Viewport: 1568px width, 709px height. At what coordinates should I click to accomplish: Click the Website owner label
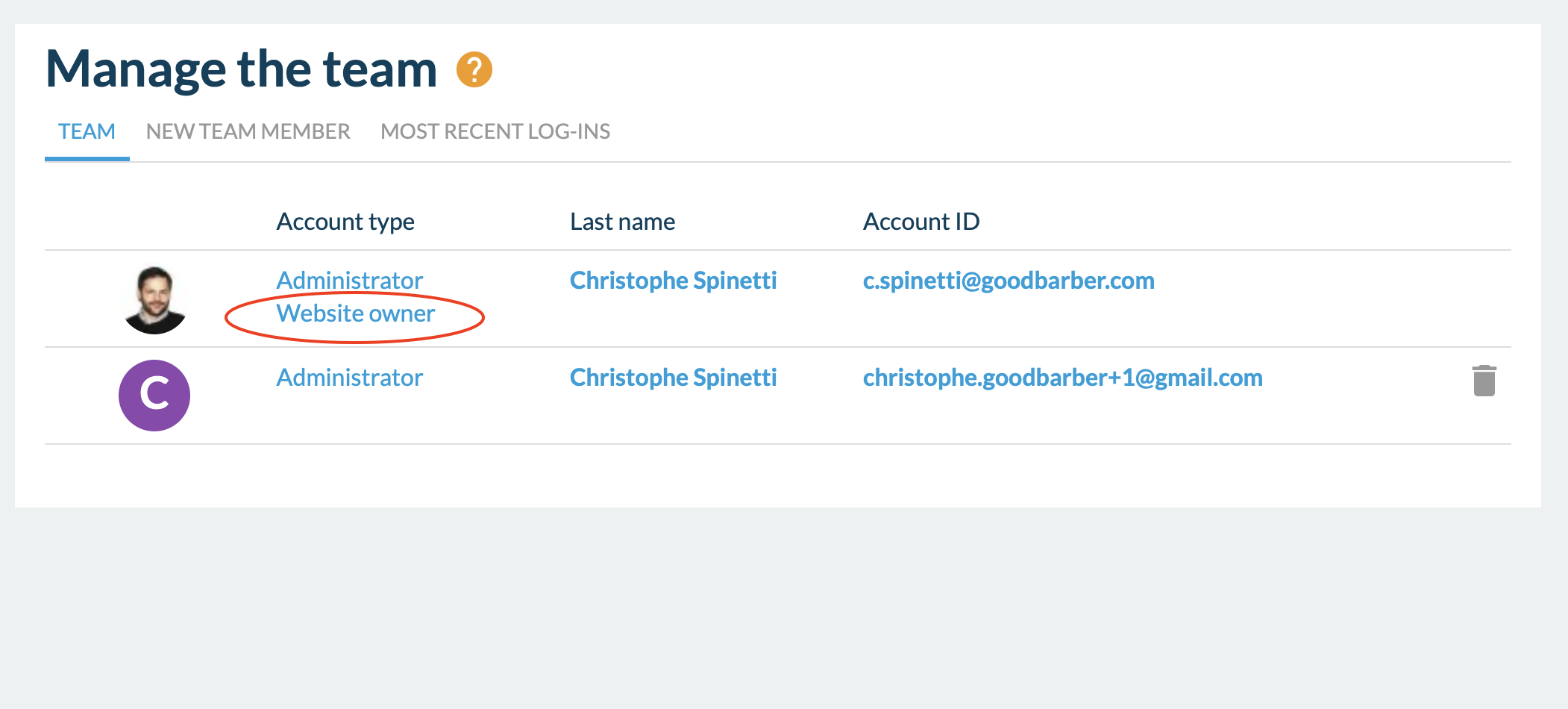pyautogui.click(x=355, y=314)
